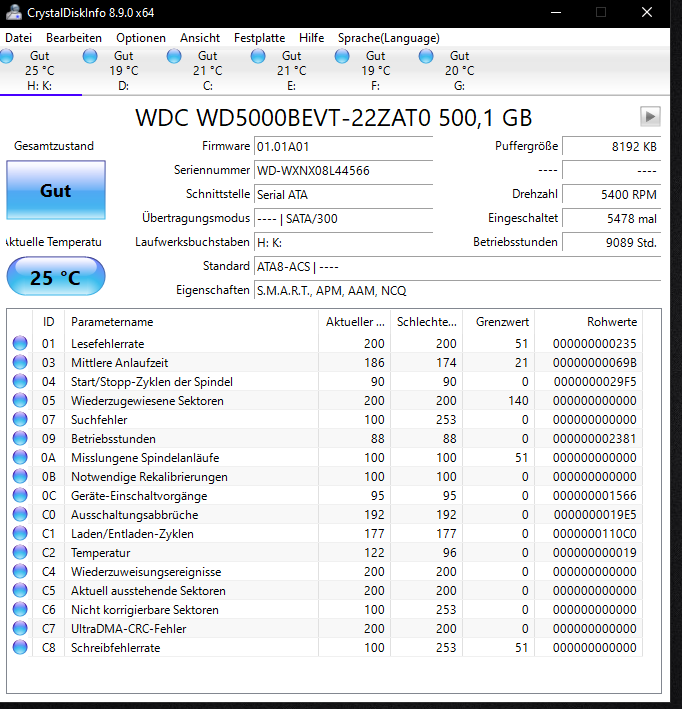The height and width of the screenshot is (709, 682).
Task: Open the Sprache(Language) menu
Action: point(388,38)
